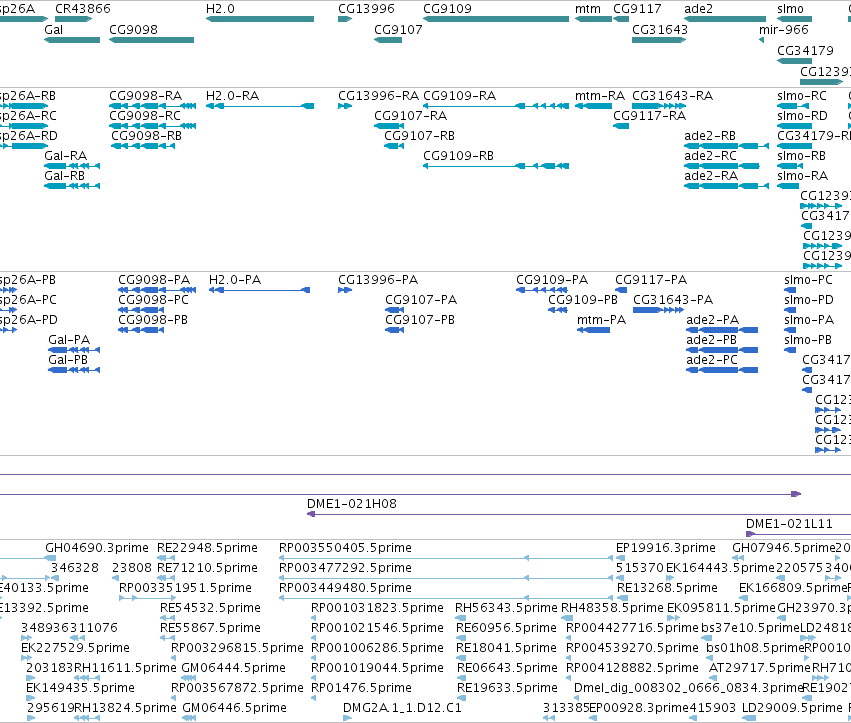The width and height of the screenshot is (851, 723).
Task: Open the CG13996-RA transcript
Action: tap(345, 106)
